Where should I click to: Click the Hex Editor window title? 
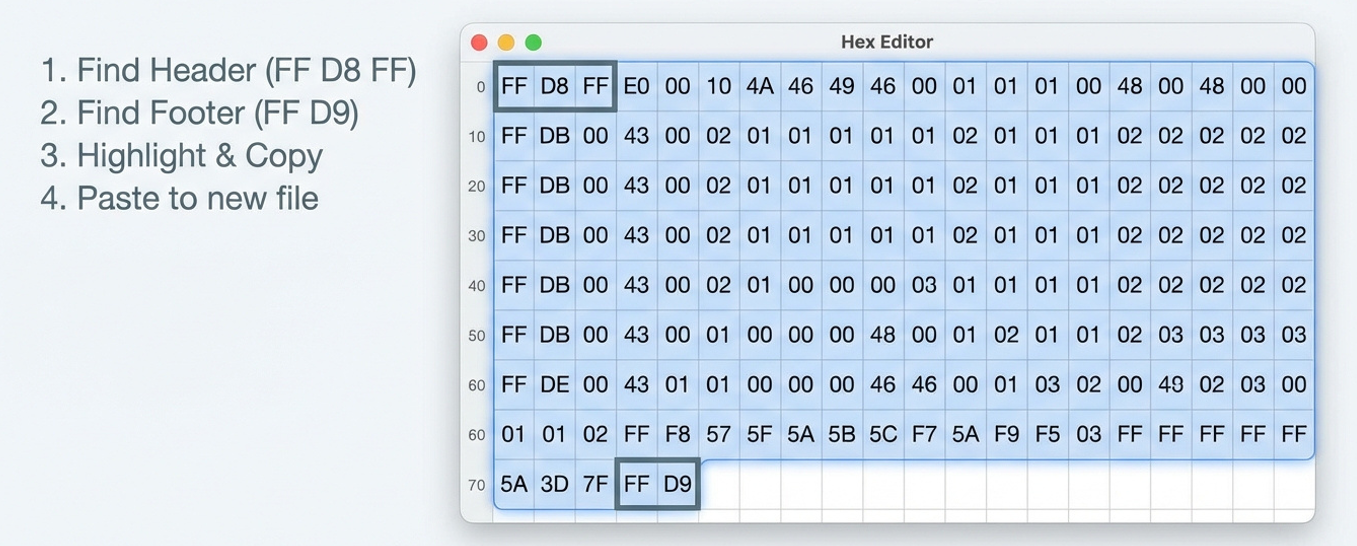[x=886, y=42]
